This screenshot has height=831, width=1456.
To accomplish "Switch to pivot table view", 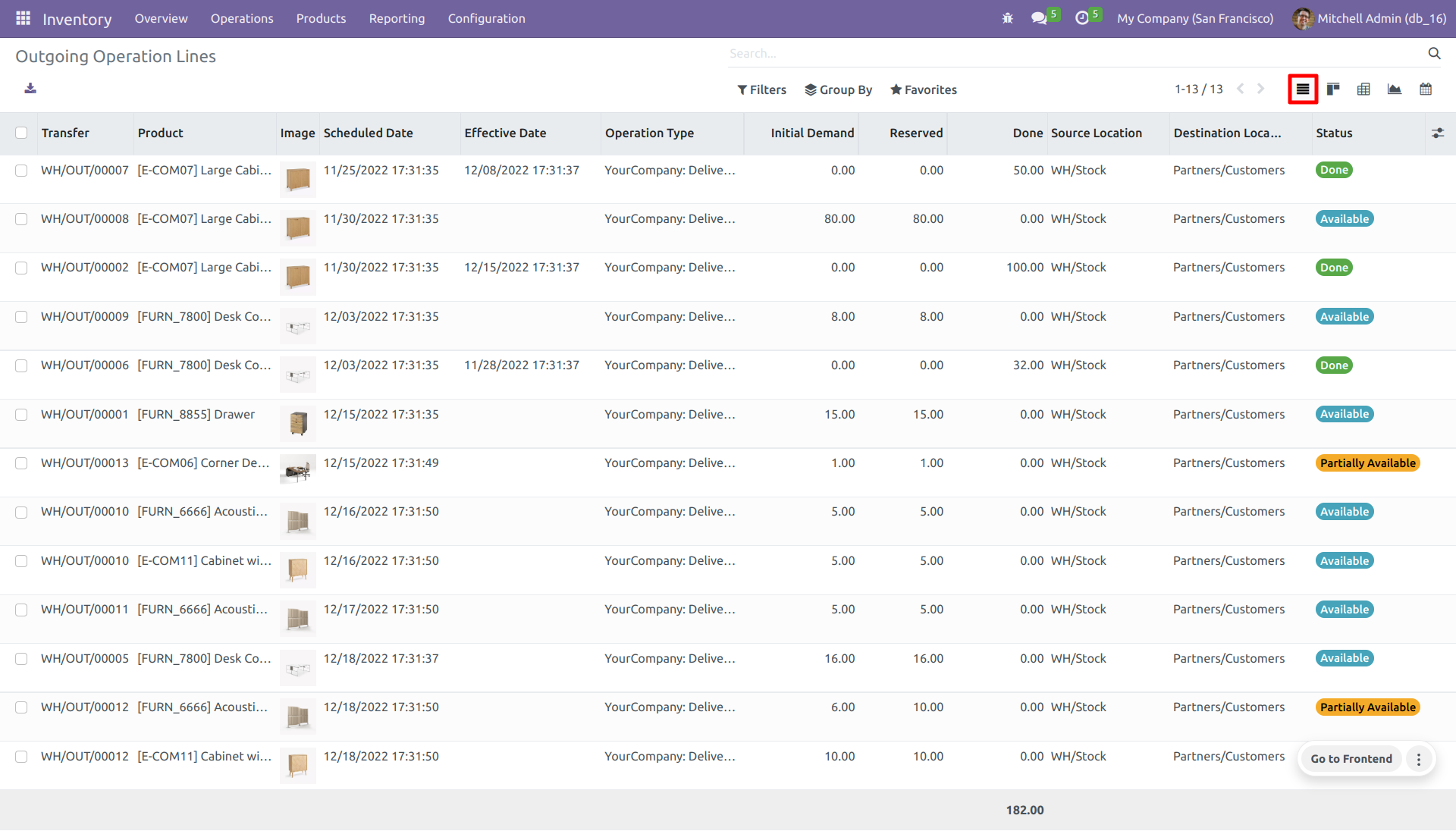I will pos(1363,89).
